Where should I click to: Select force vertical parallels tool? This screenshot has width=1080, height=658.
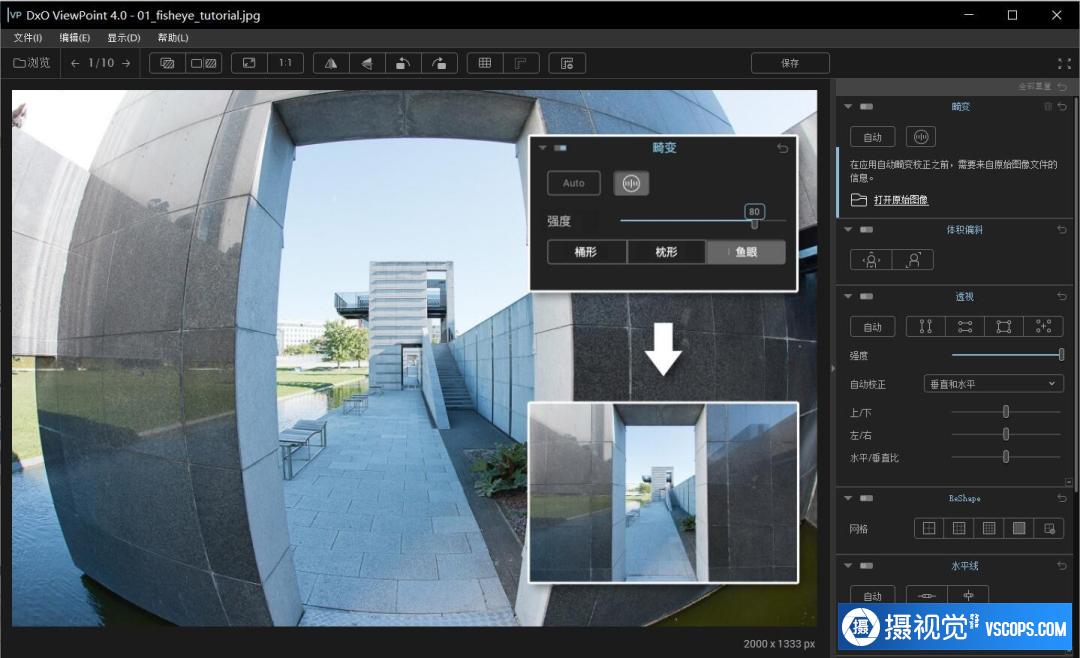926,327
